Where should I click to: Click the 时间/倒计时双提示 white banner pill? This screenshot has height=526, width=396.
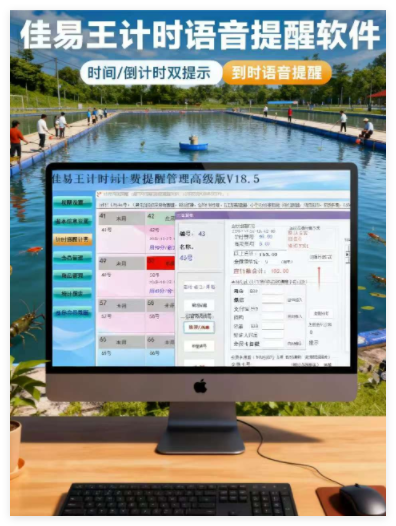tap(151, 73)
